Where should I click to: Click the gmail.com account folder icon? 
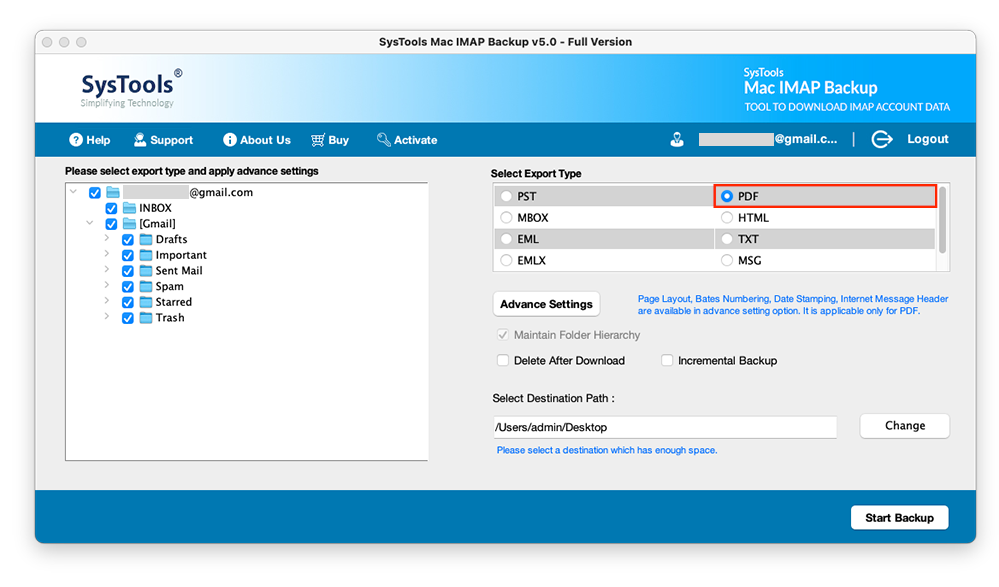[x=113, y=192]
